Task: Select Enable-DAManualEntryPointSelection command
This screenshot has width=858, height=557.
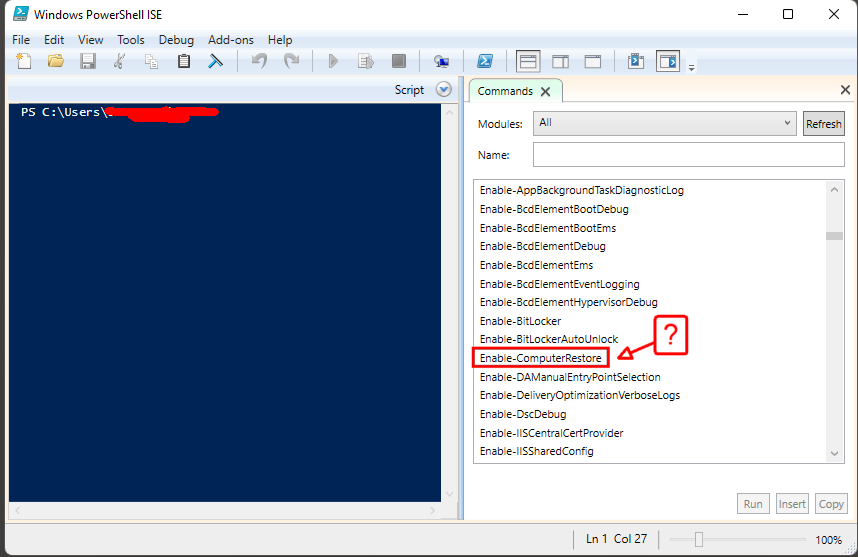Action: point(570,377)
